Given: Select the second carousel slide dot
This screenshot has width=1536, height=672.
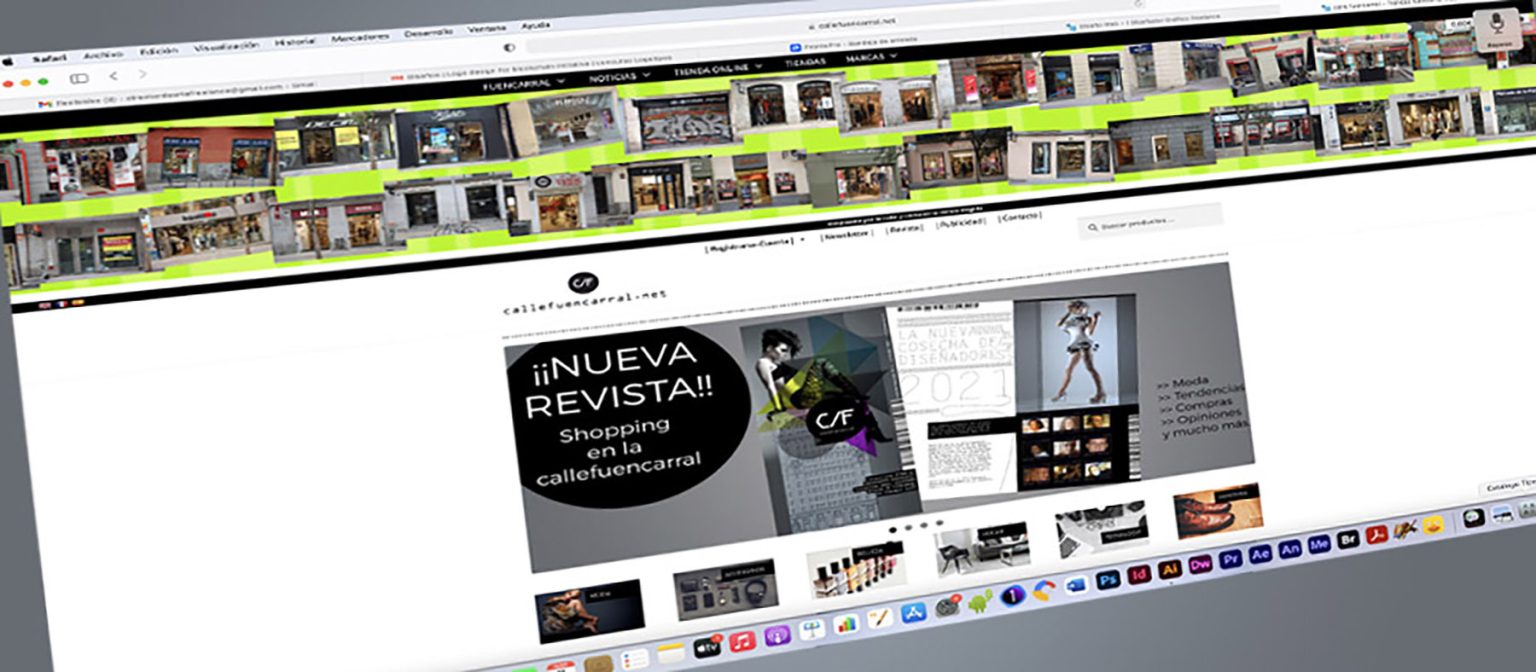Looking at the screenshot, I should point(907,526).
